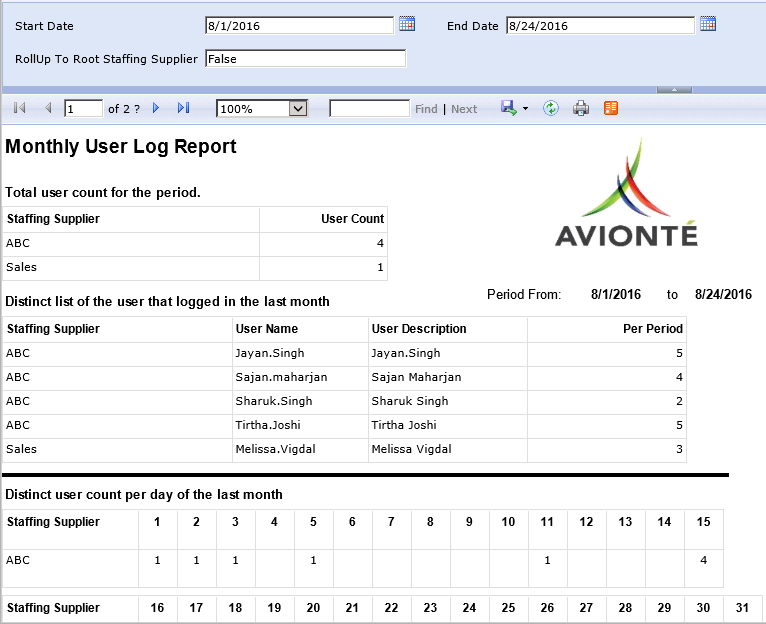The height and width of the screenshot is (624, 766).
Task: Click ABC count 4 under day 15
Action: tap(703, 560)
